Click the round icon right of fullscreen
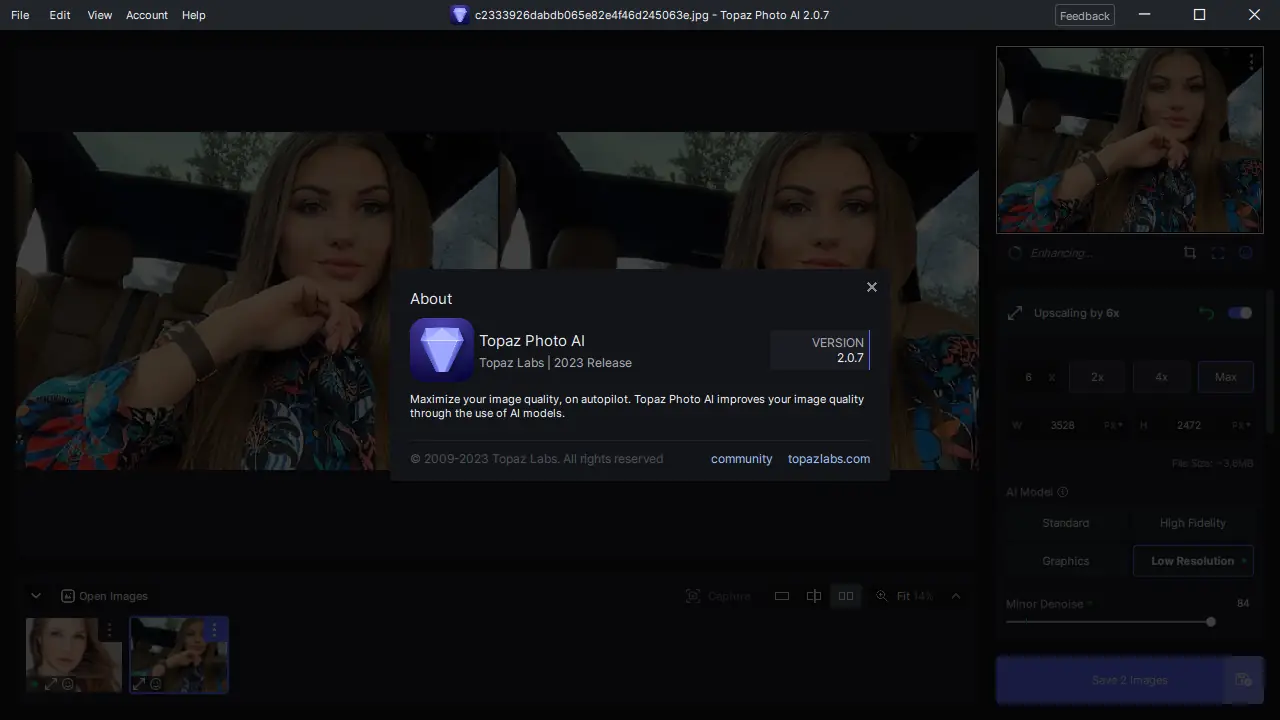The width and height of the screenshot is (1280, 720). point(1246,253)
